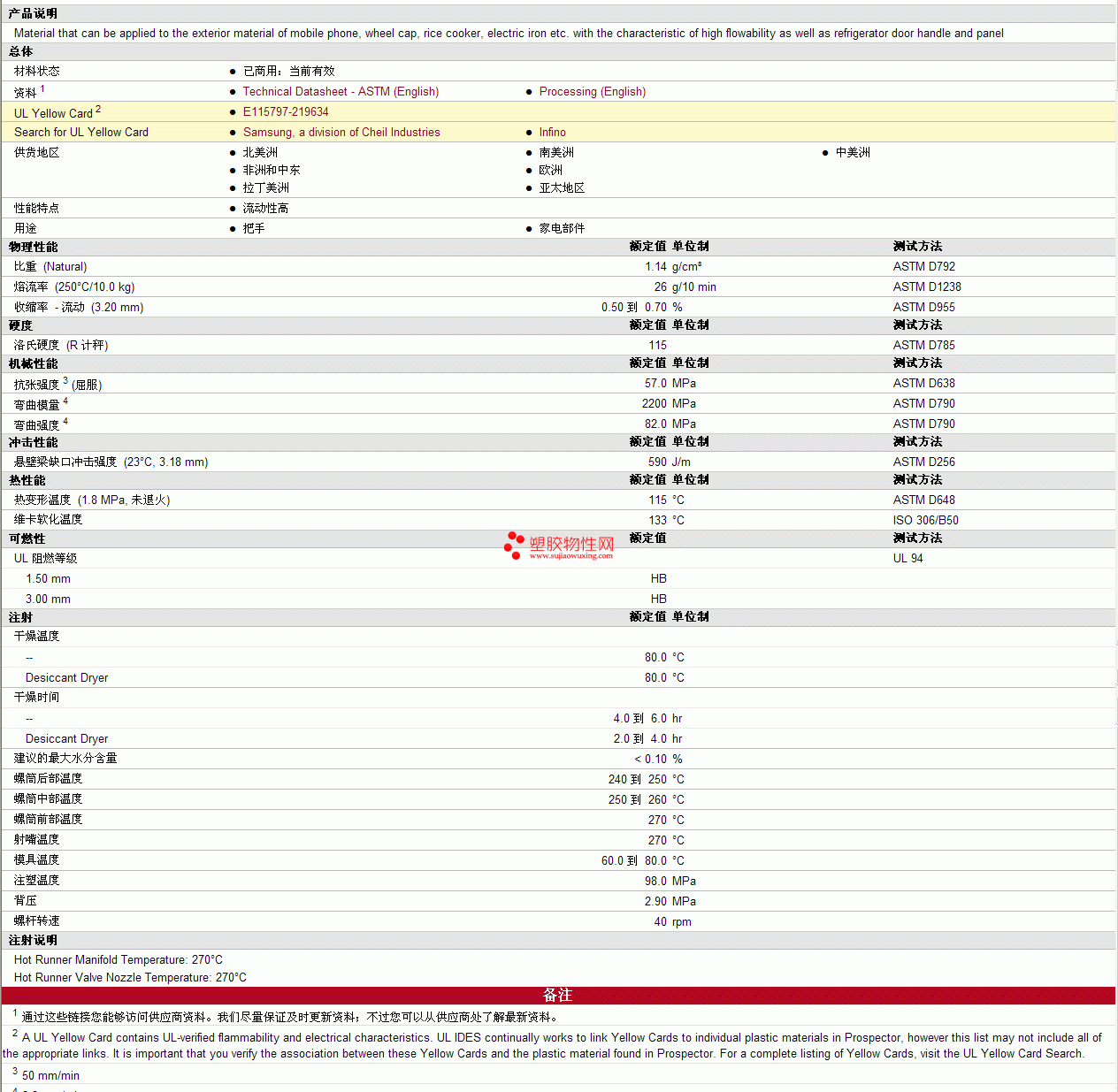Viewport: 1118px width, 1092px height.
Task: Click the injection pressure value 98.0 MPa
Action: pos(670,882)
